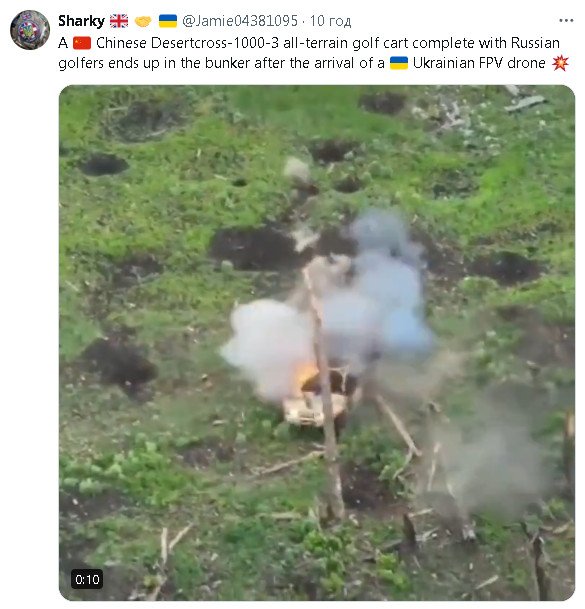Viewport: 585px width, 609px height.
Task: Open the Sharky display name link
Action: (81, 21)
